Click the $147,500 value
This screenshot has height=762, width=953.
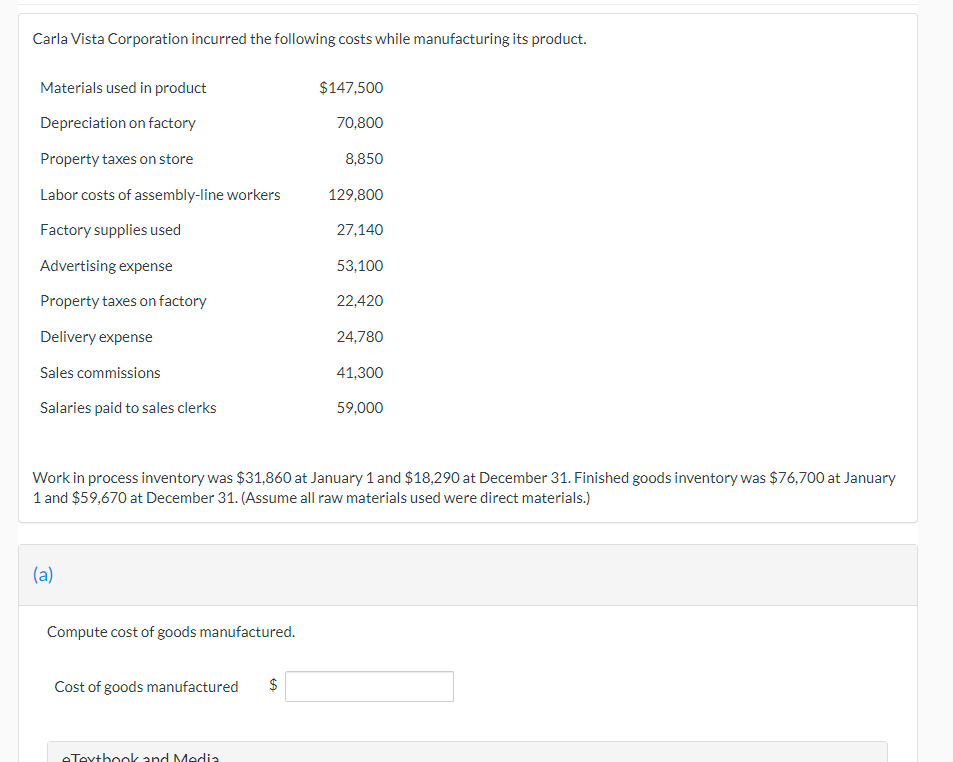click(352, 87)
